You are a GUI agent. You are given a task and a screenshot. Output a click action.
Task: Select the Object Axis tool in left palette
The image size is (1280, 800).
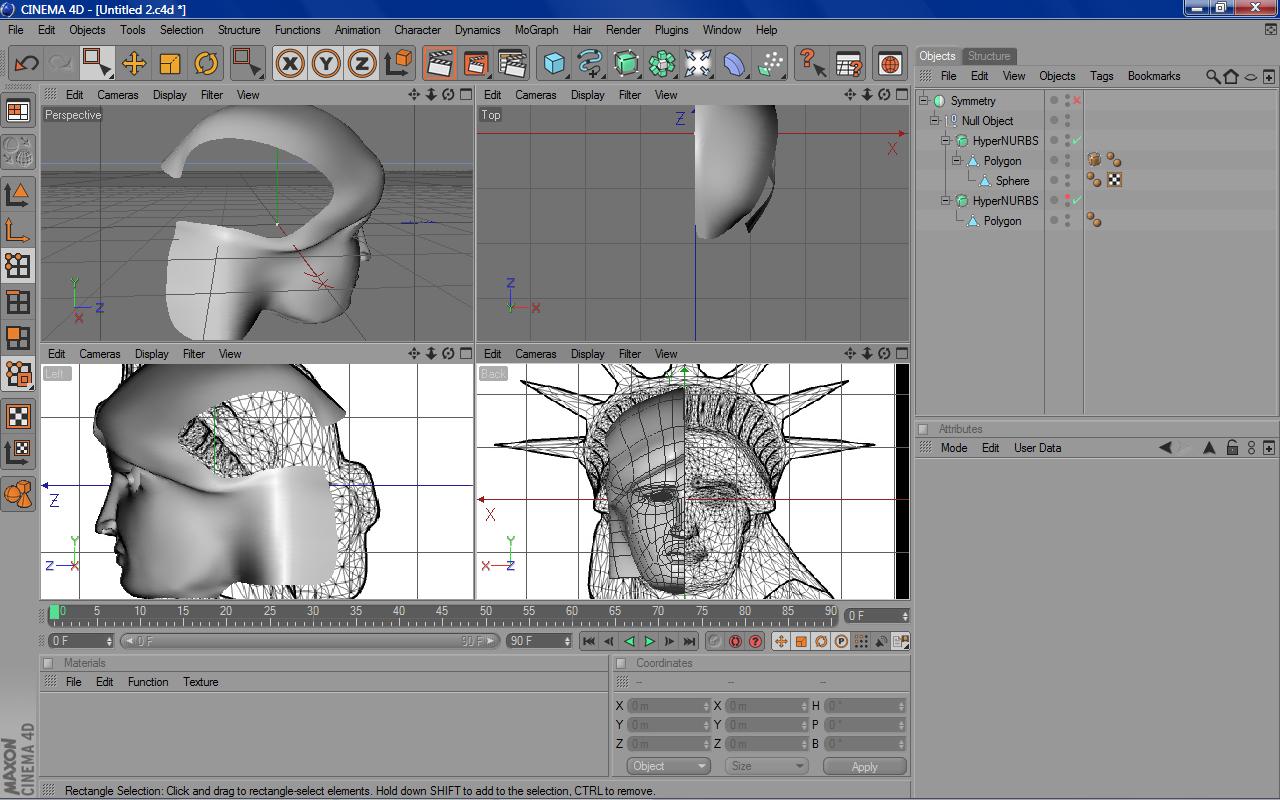tap(18, 230)
